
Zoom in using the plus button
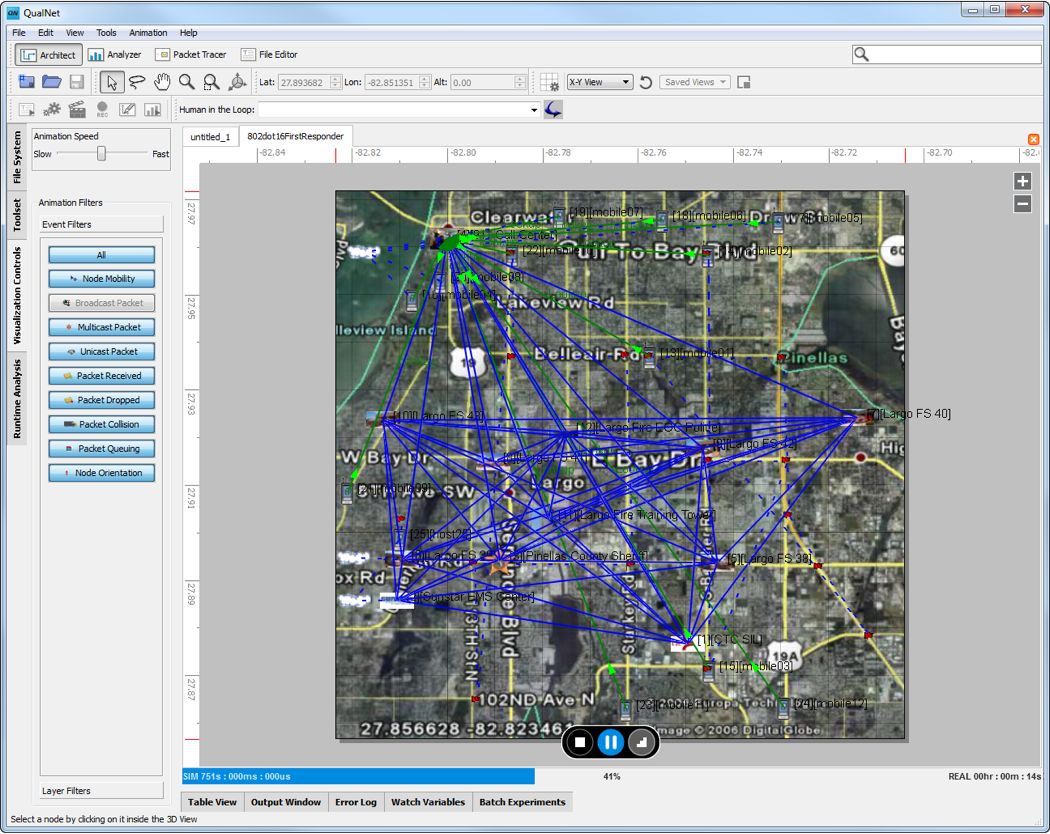[x=1022, y=181]
